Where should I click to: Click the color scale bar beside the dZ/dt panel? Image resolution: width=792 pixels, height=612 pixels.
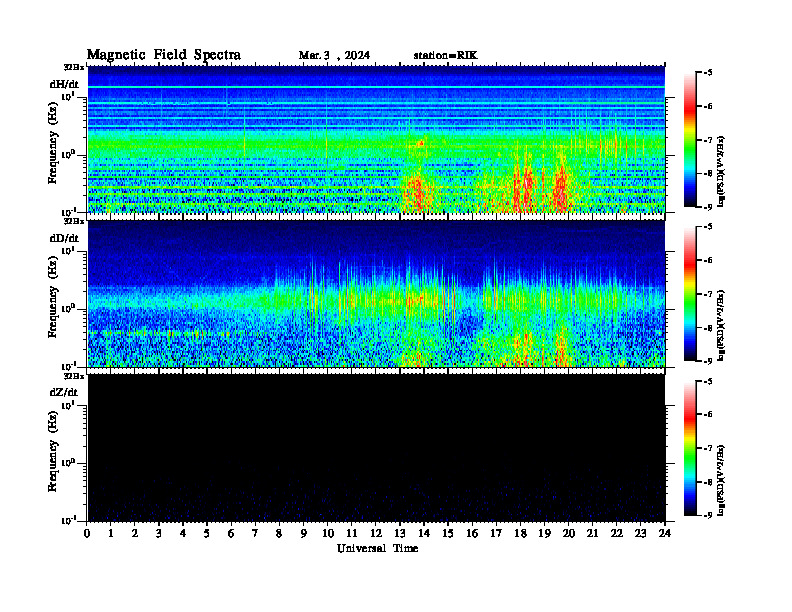pyautogui.click(x=690, y=448)
